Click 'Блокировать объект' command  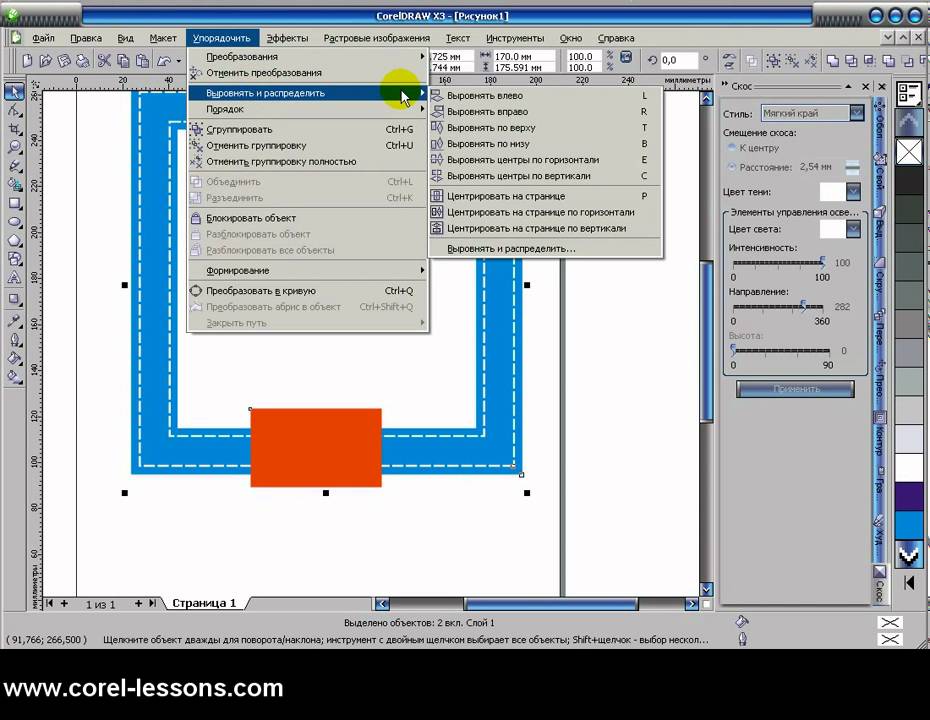(308, 218)
